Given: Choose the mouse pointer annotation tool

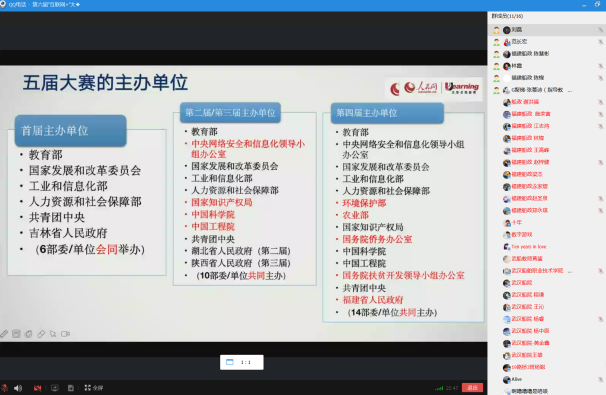Looking at the screenshot, I should click(53, 334).
